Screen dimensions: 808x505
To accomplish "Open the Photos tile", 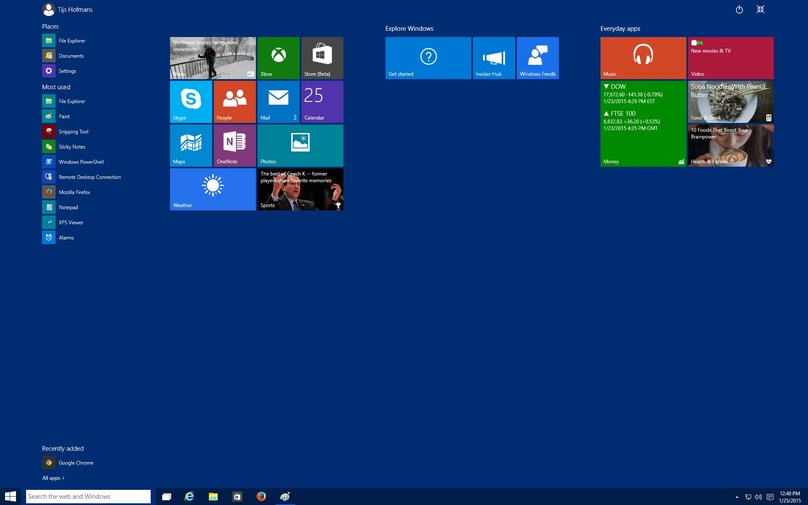I will [x=300, y=145].
